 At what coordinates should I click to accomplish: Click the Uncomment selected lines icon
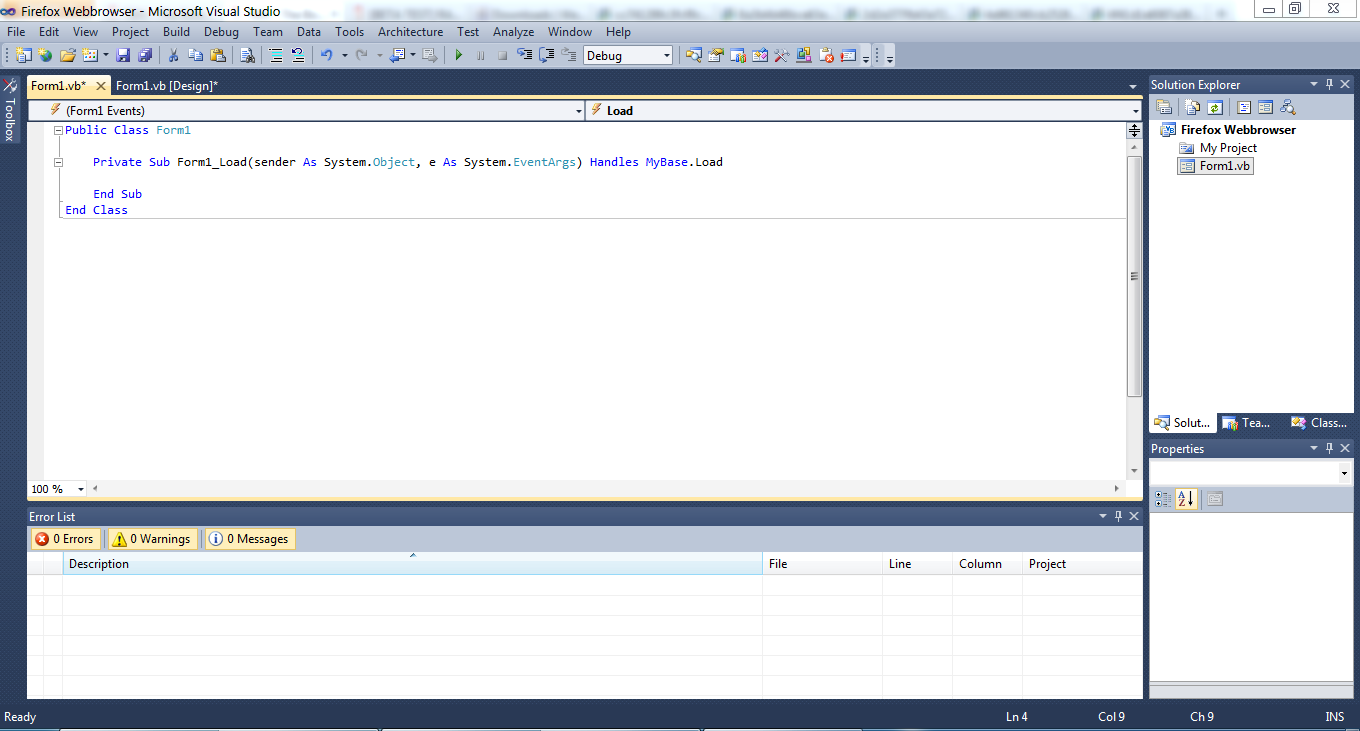click(x=298, y=56)
